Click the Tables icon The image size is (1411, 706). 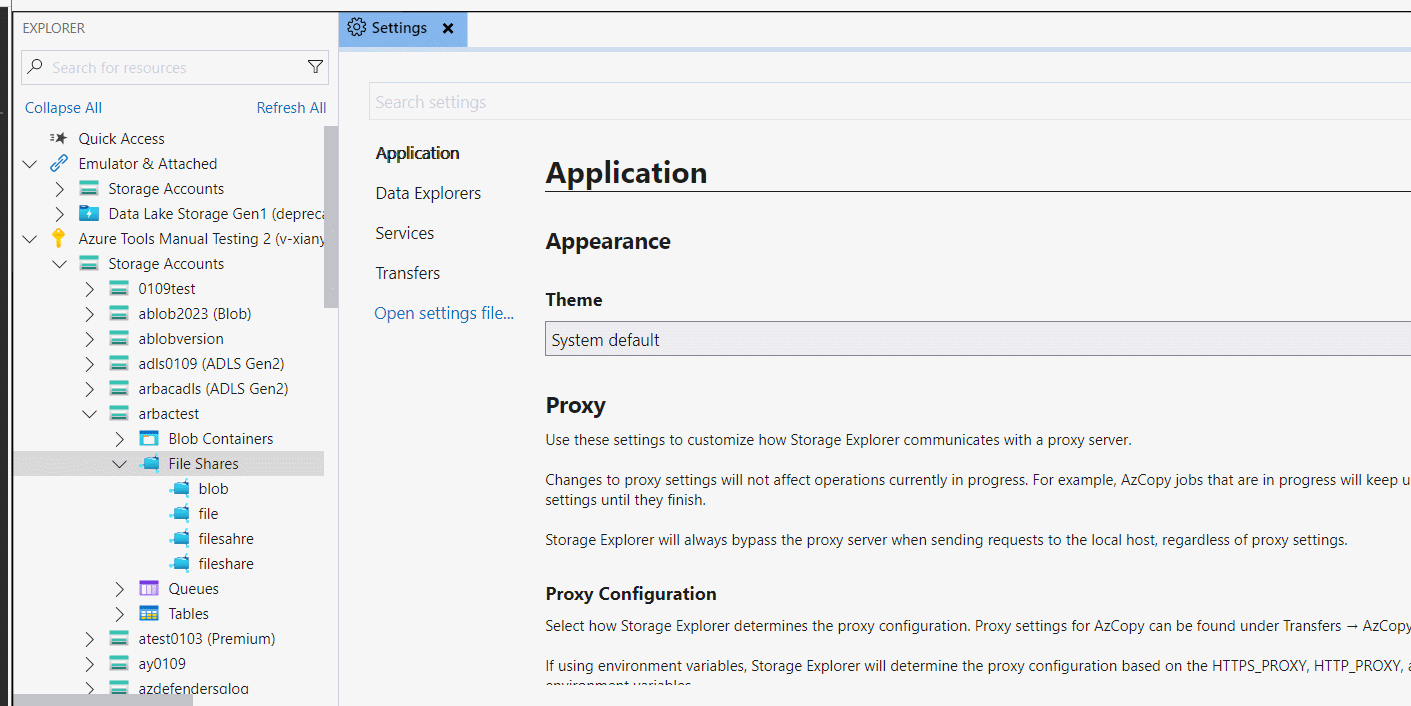(x=149, y=614)
